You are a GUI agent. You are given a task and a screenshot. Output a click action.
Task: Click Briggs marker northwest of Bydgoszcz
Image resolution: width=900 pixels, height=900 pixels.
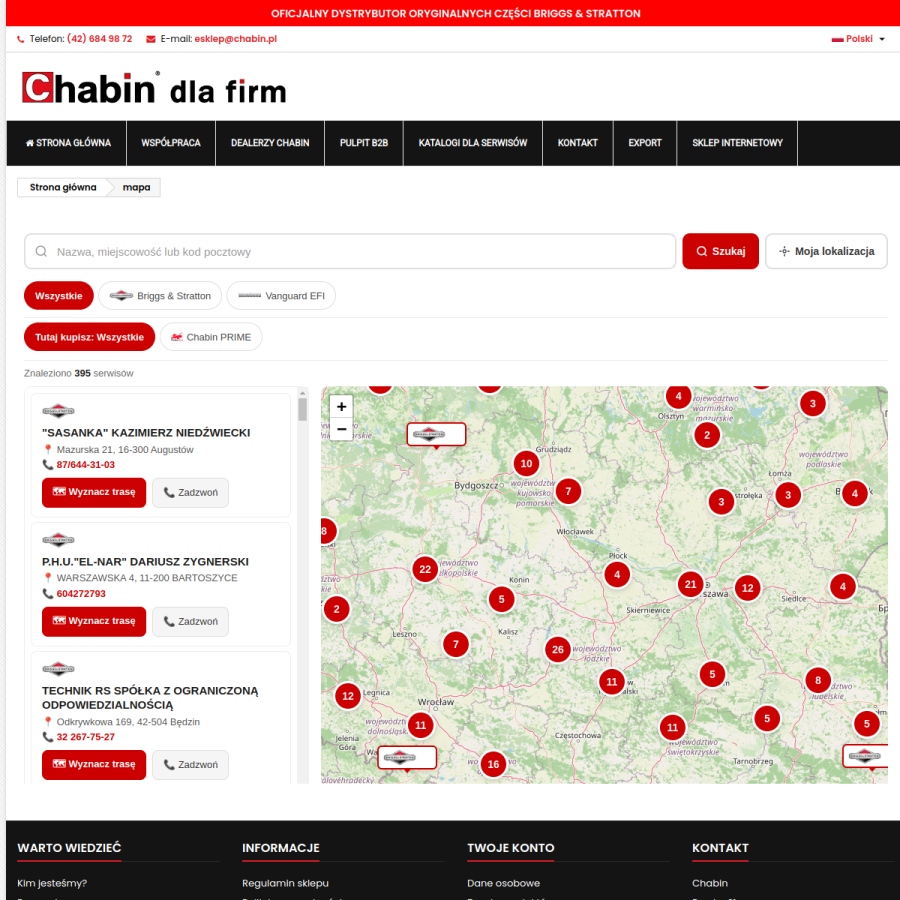(436, 435)
